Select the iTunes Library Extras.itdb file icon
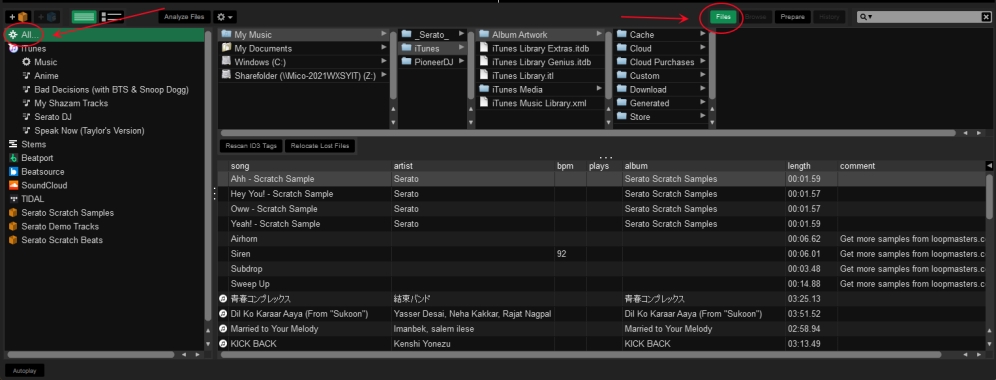996x380 pixels. coord(483,48)
